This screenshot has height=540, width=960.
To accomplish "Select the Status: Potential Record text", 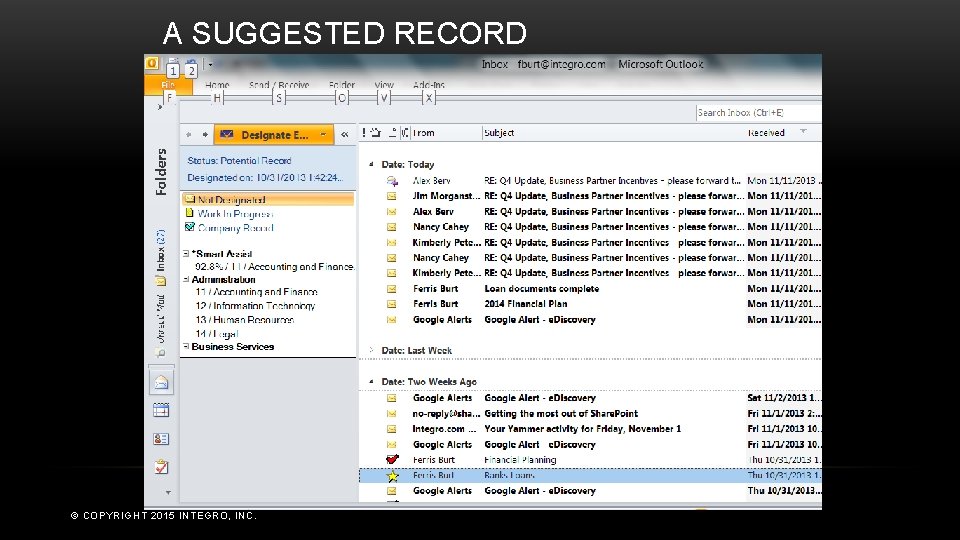I will (239, 160).
